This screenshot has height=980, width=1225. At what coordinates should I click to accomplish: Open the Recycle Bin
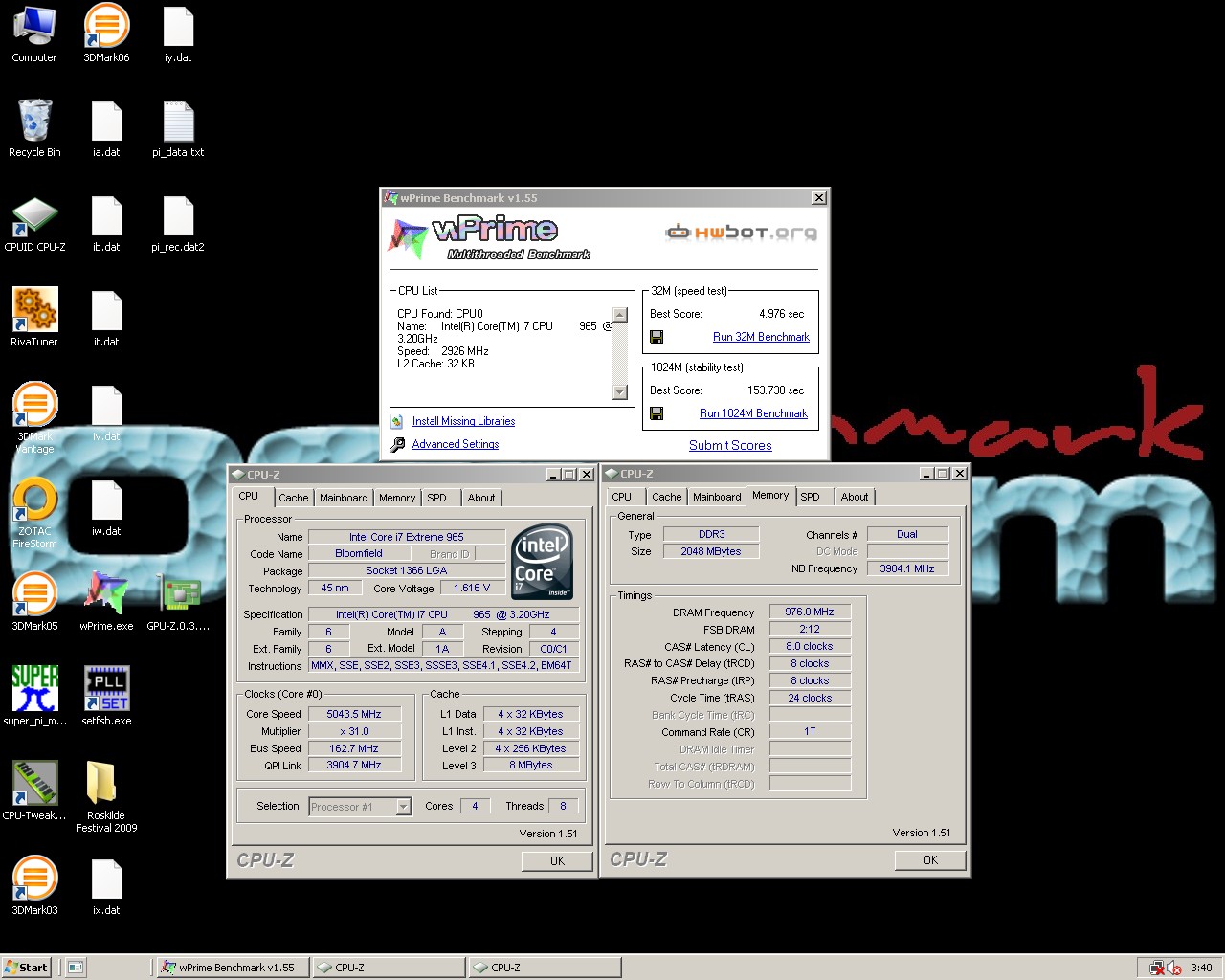tap(34, 127)
